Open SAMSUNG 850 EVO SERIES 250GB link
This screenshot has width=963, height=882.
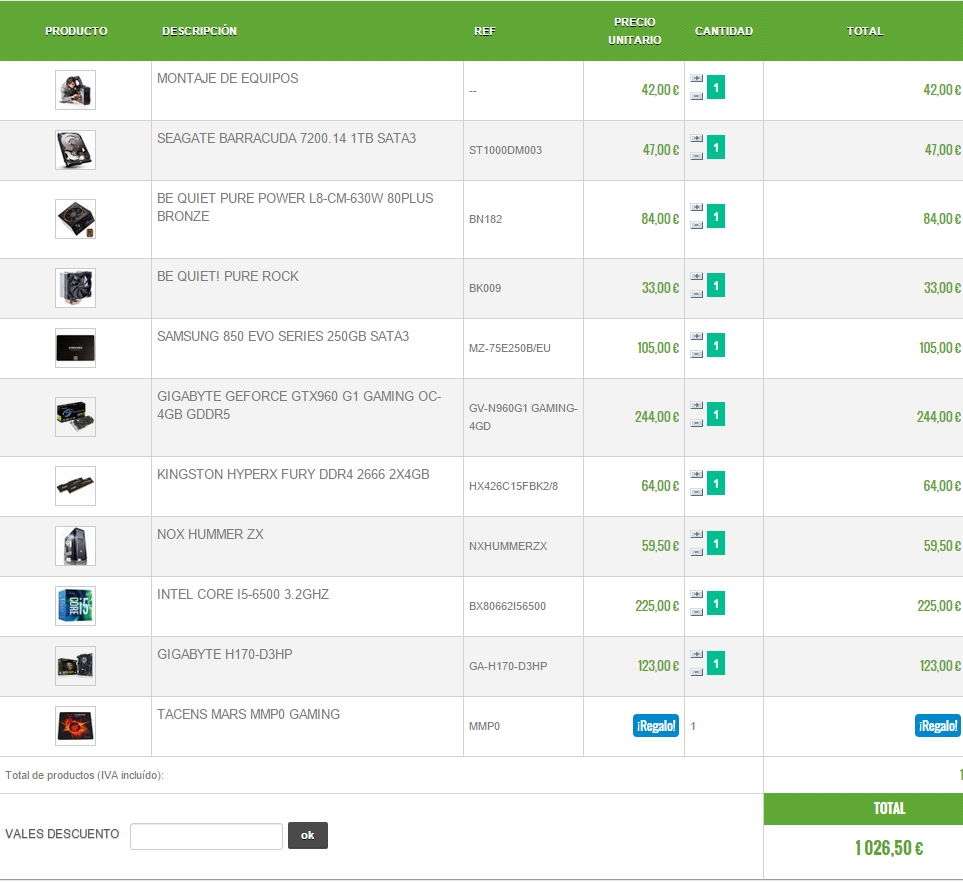click(283, 337)
